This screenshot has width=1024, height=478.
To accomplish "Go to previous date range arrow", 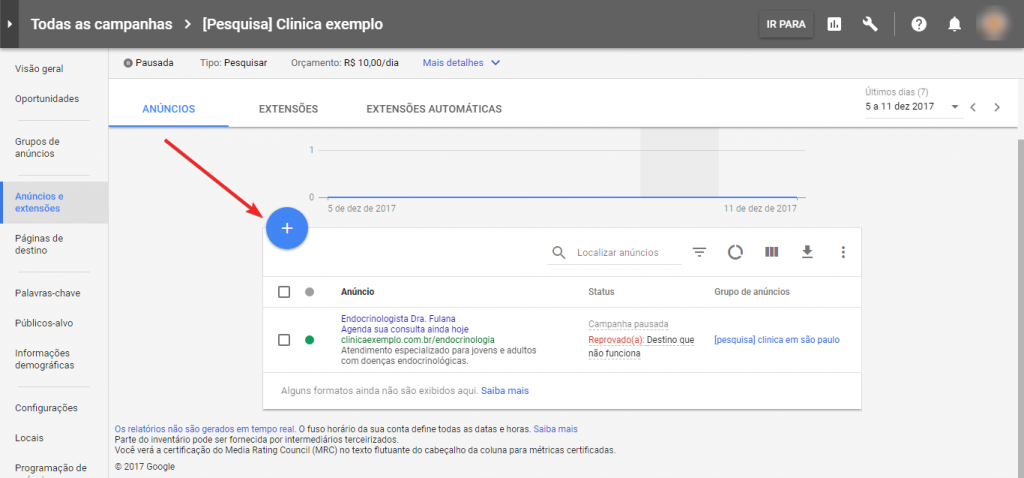I will point(973,107).
